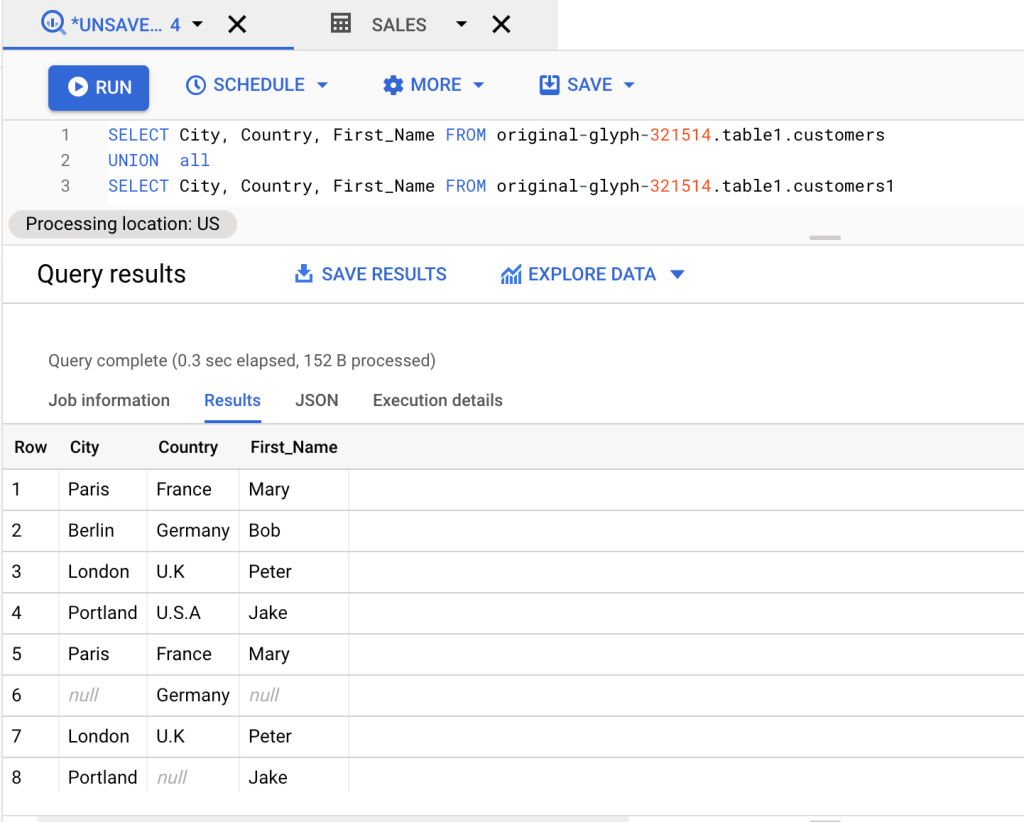Click the Row column header
Image resolution: width=1024 pixels, height=822 pixels.
tap(31, 447)
